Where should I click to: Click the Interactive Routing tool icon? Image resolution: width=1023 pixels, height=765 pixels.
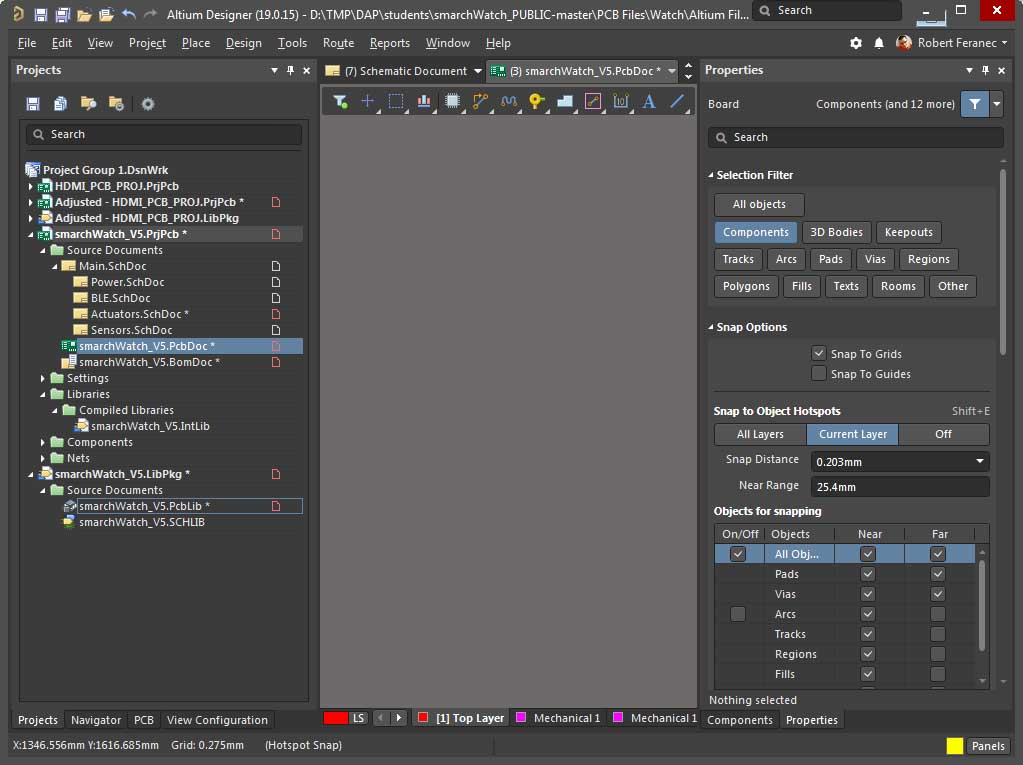point(480,101)
